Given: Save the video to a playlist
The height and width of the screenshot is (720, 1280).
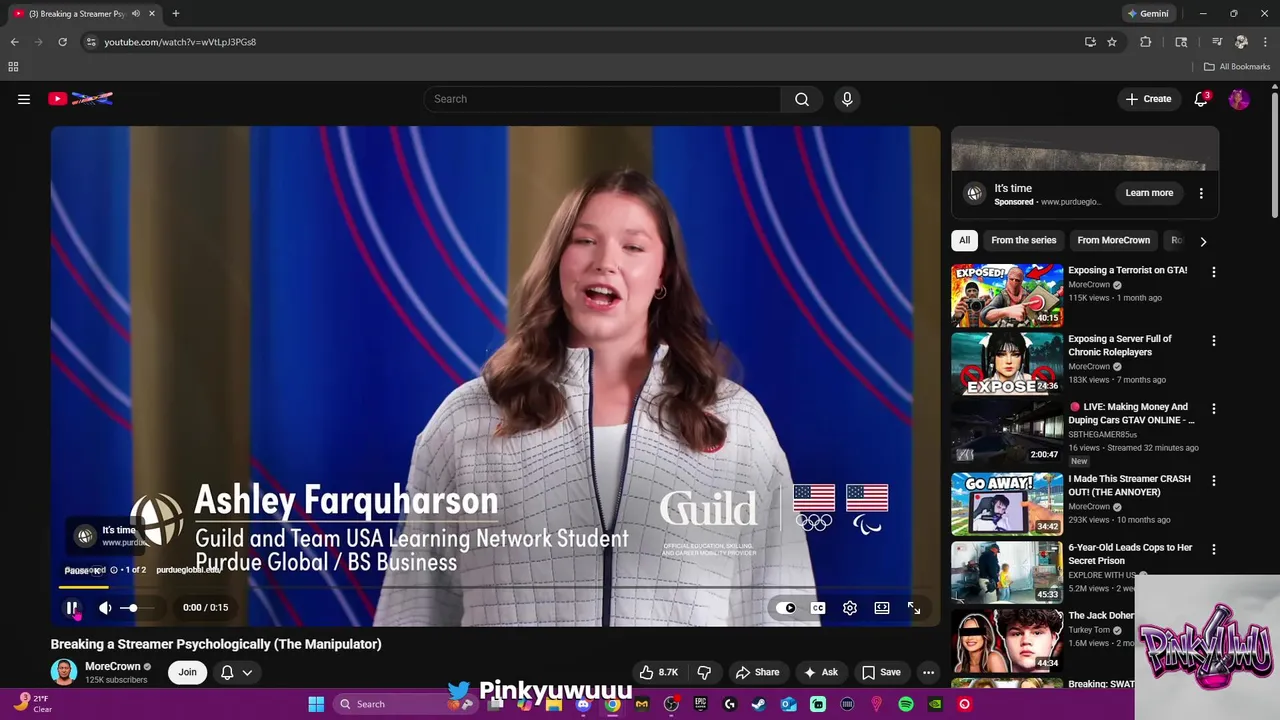Looking at the screenshot, I should pyautogui.click(x=881, y=672).
